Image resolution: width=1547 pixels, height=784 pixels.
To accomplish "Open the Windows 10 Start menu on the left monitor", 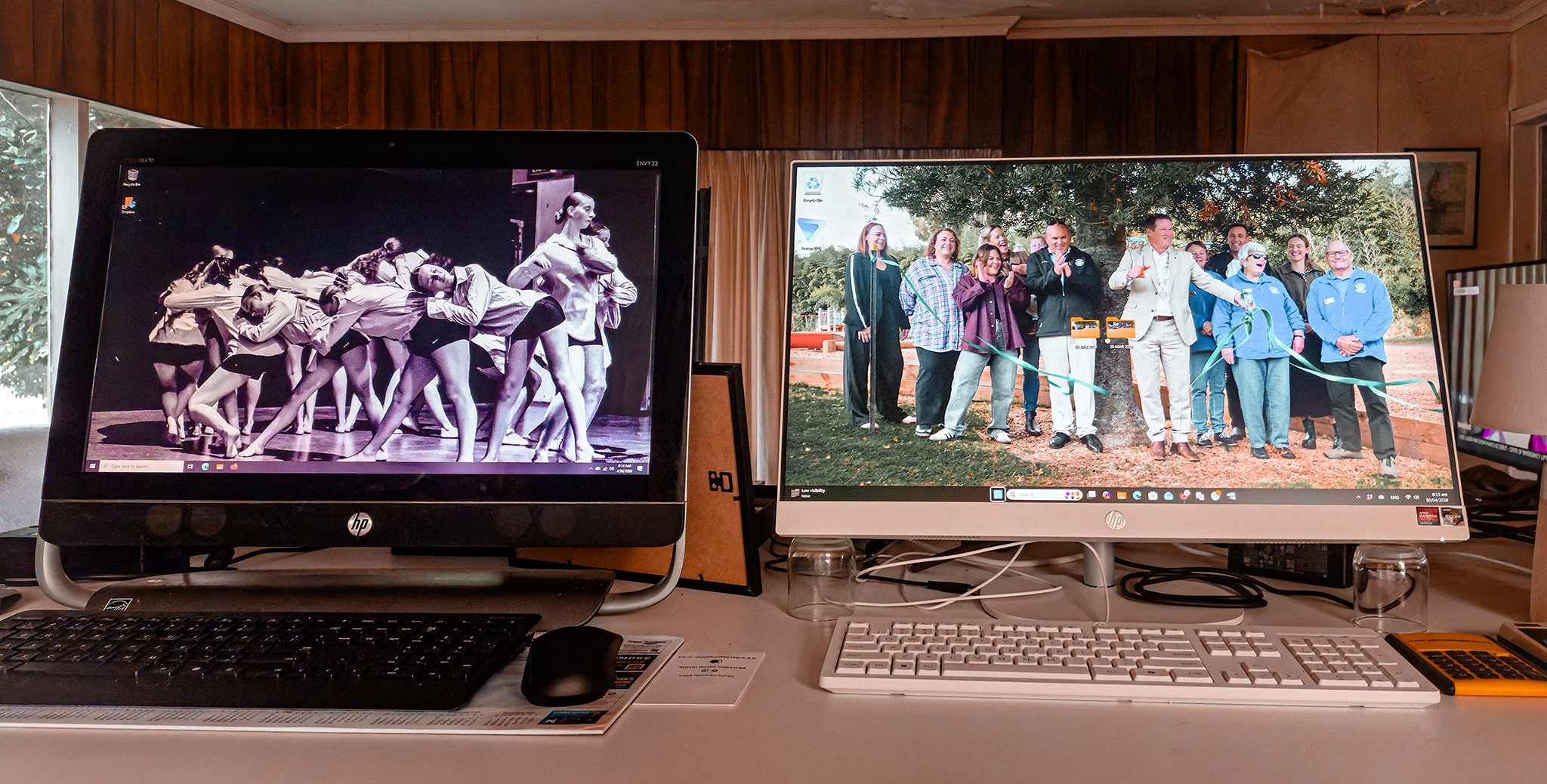I will pos(93,466).
